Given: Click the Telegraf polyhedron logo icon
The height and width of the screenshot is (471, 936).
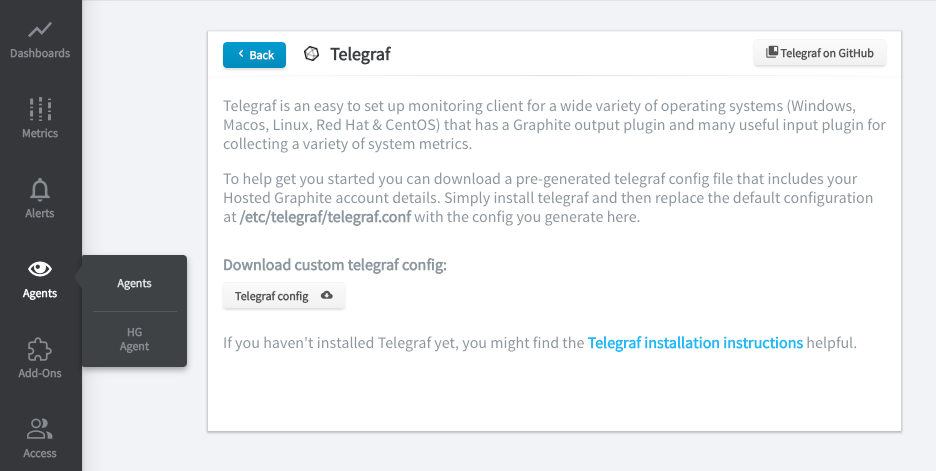Looking at the screenshot, I should coord(312,54).
